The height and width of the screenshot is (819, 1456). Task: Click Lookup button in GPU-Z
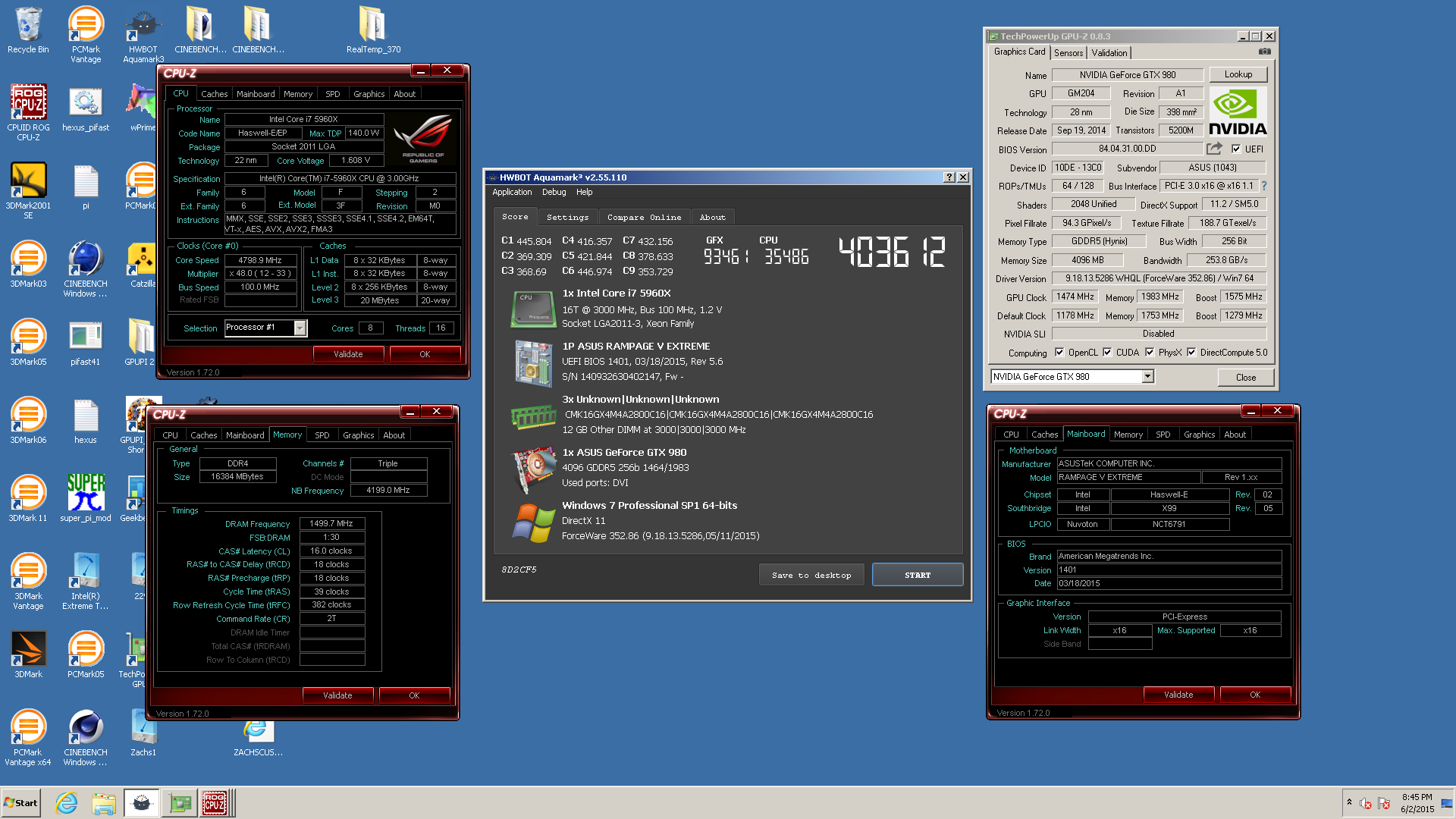coord(1238,74)
